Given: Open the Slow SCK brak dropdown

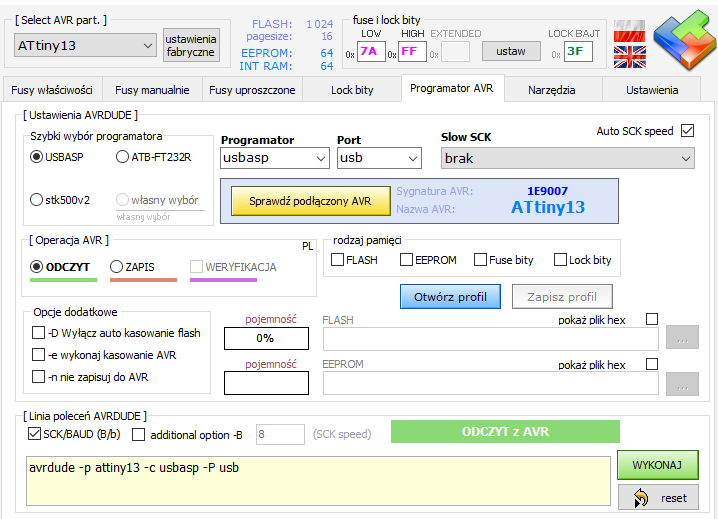Looking at the screenshot, I should click(x=566, y=158).
